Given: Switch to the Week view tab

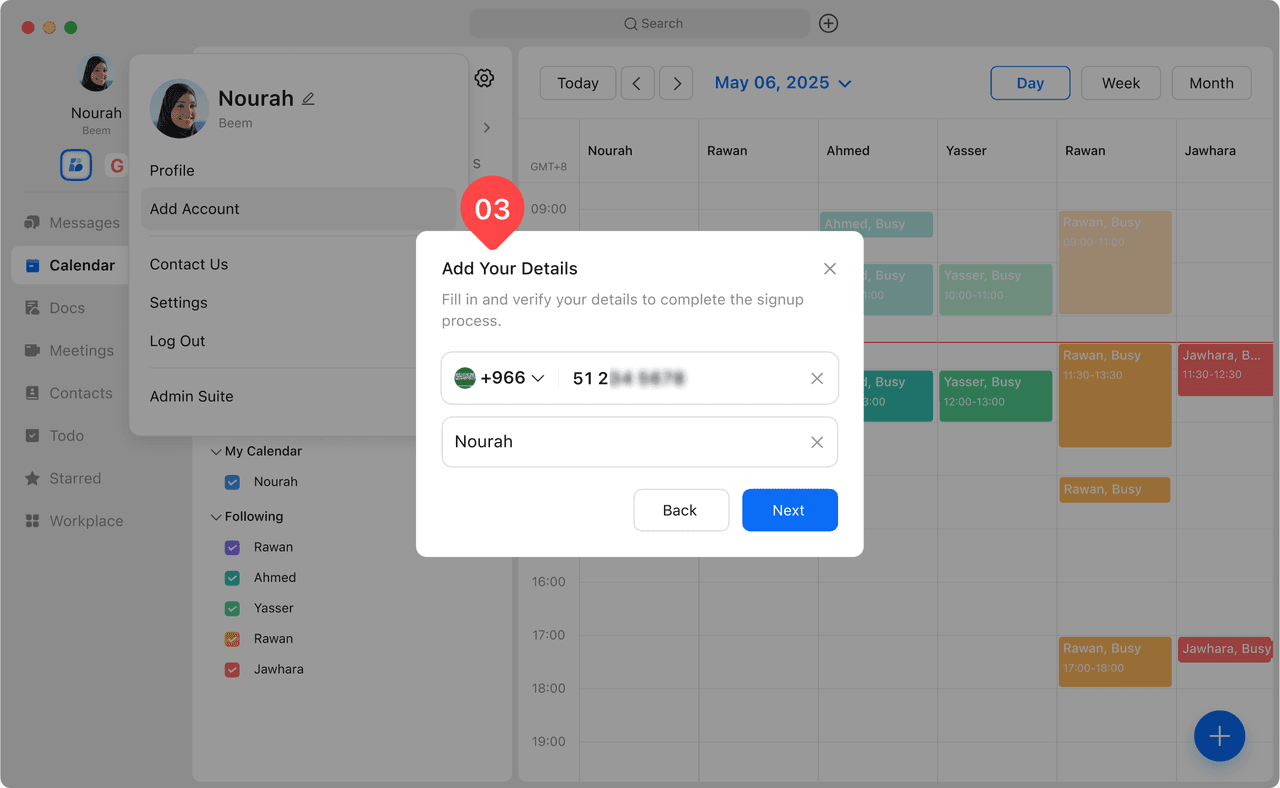Looking at the screenshot, I should 1120,83.
